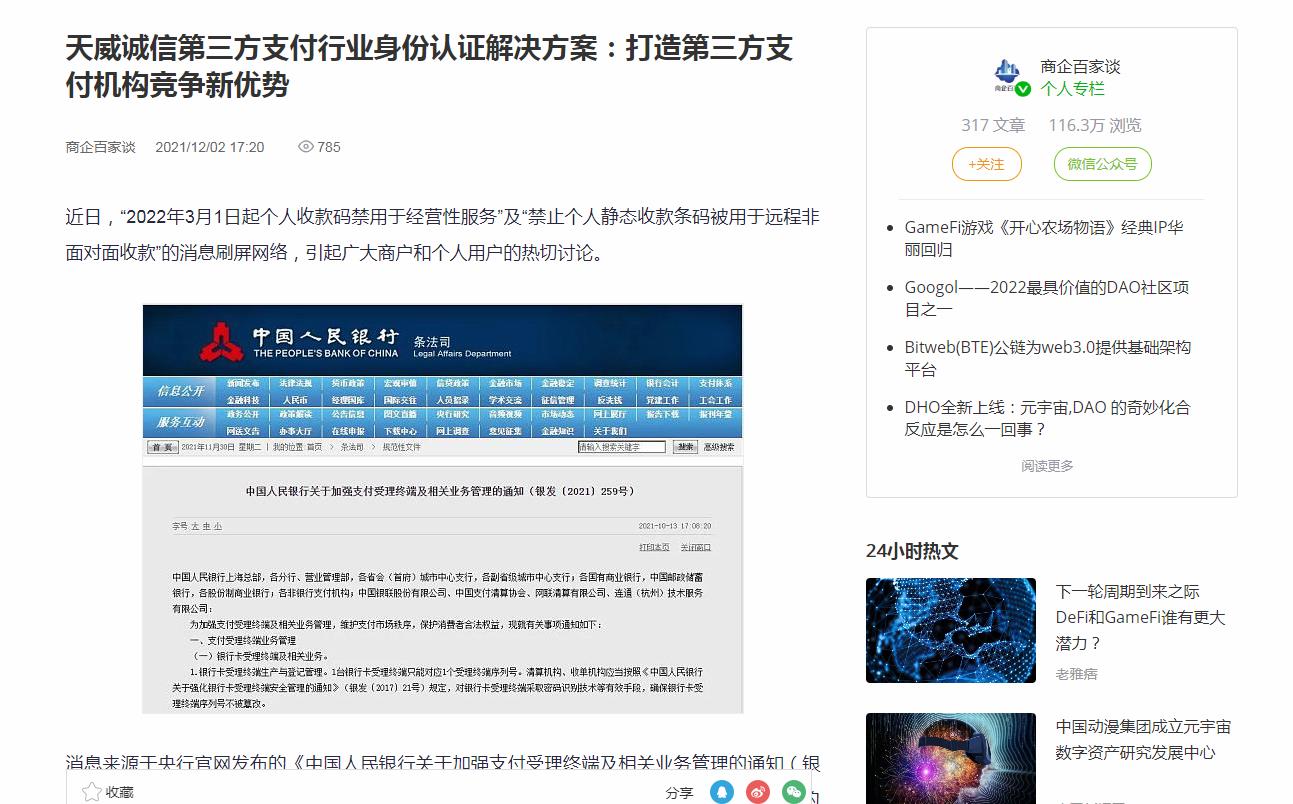Click the star favorite (收藏) icon
This screenshot has height=804, width=1293.
coord(92,792)
